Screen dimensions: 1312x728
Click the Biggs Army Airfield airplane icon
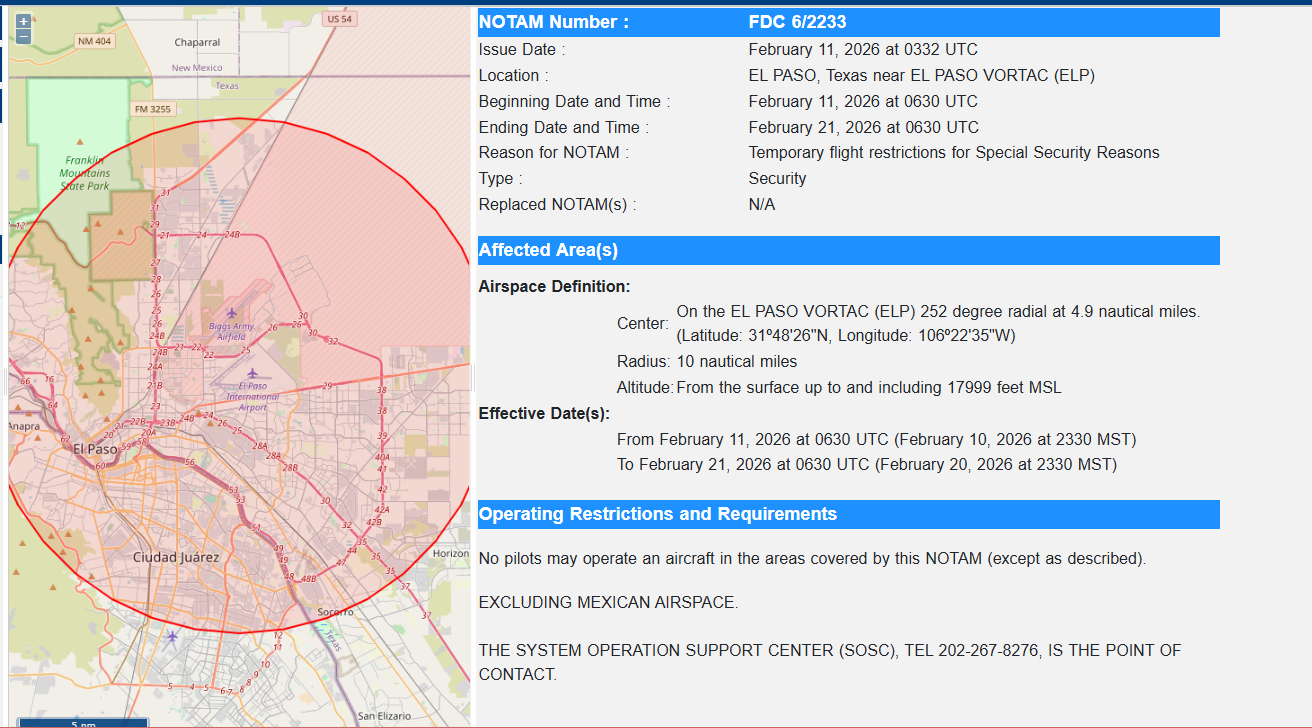click(232, 313)
